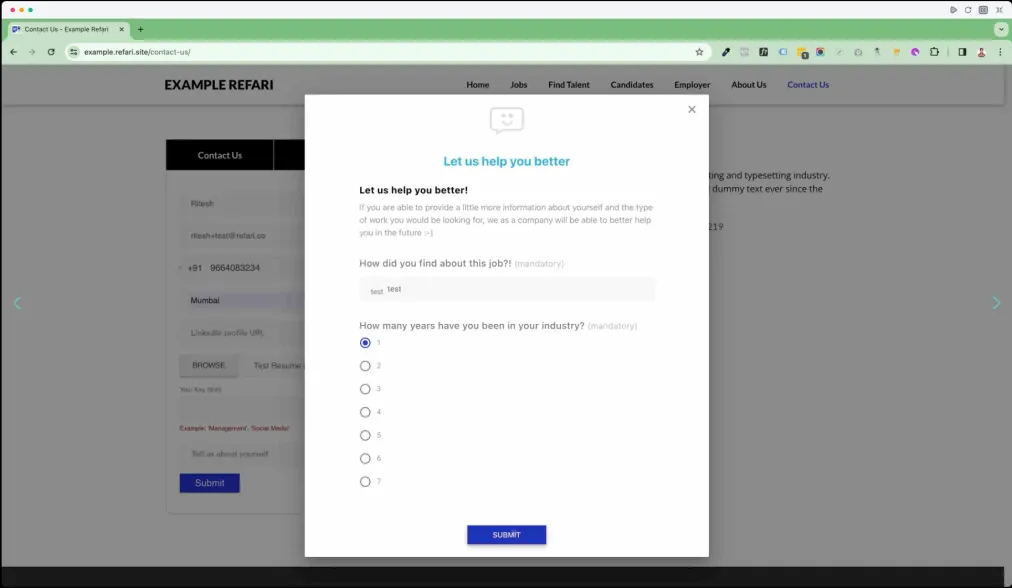Open a new browser tab
The height and width of the screenshot is (588, 1012).
(x=140, y=29)
